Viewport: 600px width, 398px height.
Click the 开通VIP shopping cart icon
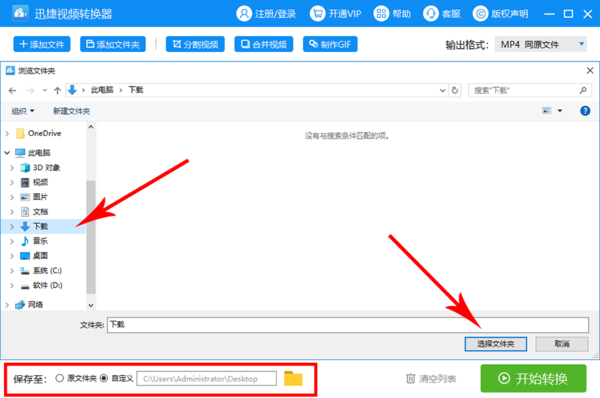click(317, 14)
